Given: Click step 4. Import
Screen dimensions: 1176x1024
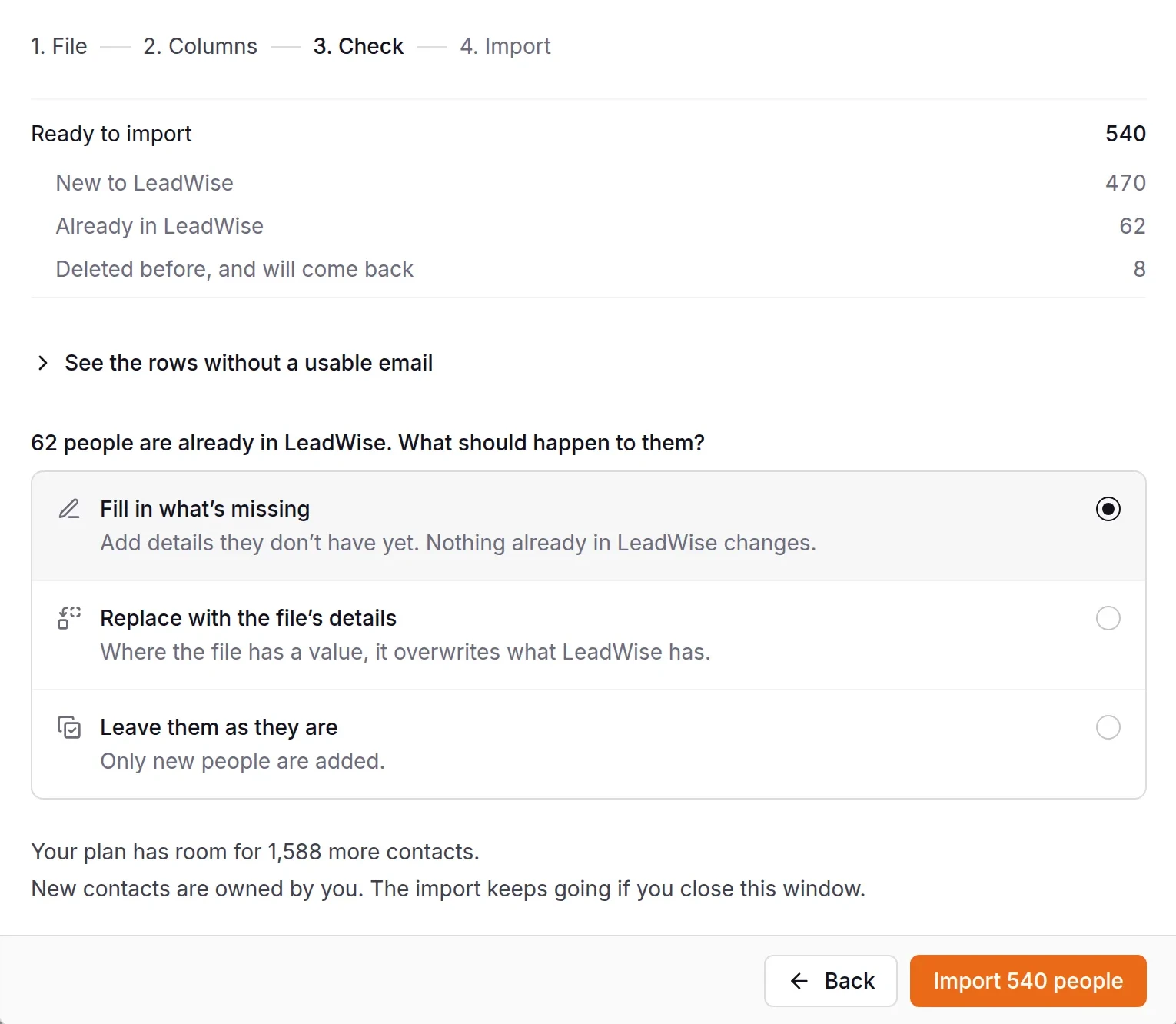Looking at the screenshot, I should tap(505, 46).
